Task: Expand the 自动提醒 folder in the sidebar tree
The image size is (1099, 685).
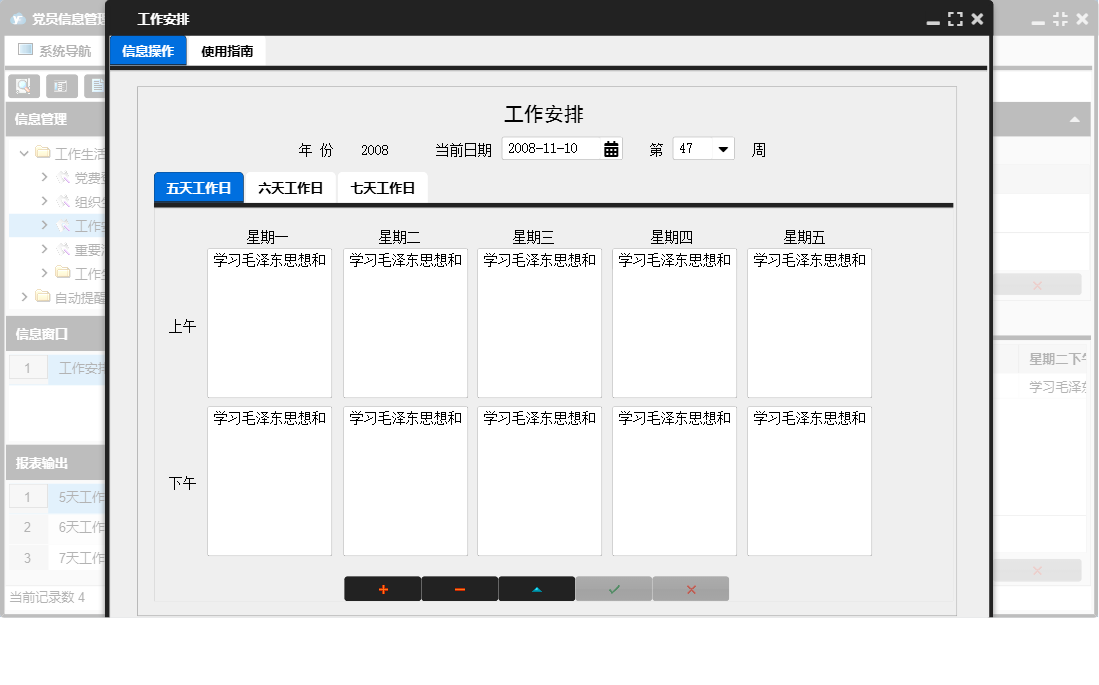Action: click(x=22, y=296)
